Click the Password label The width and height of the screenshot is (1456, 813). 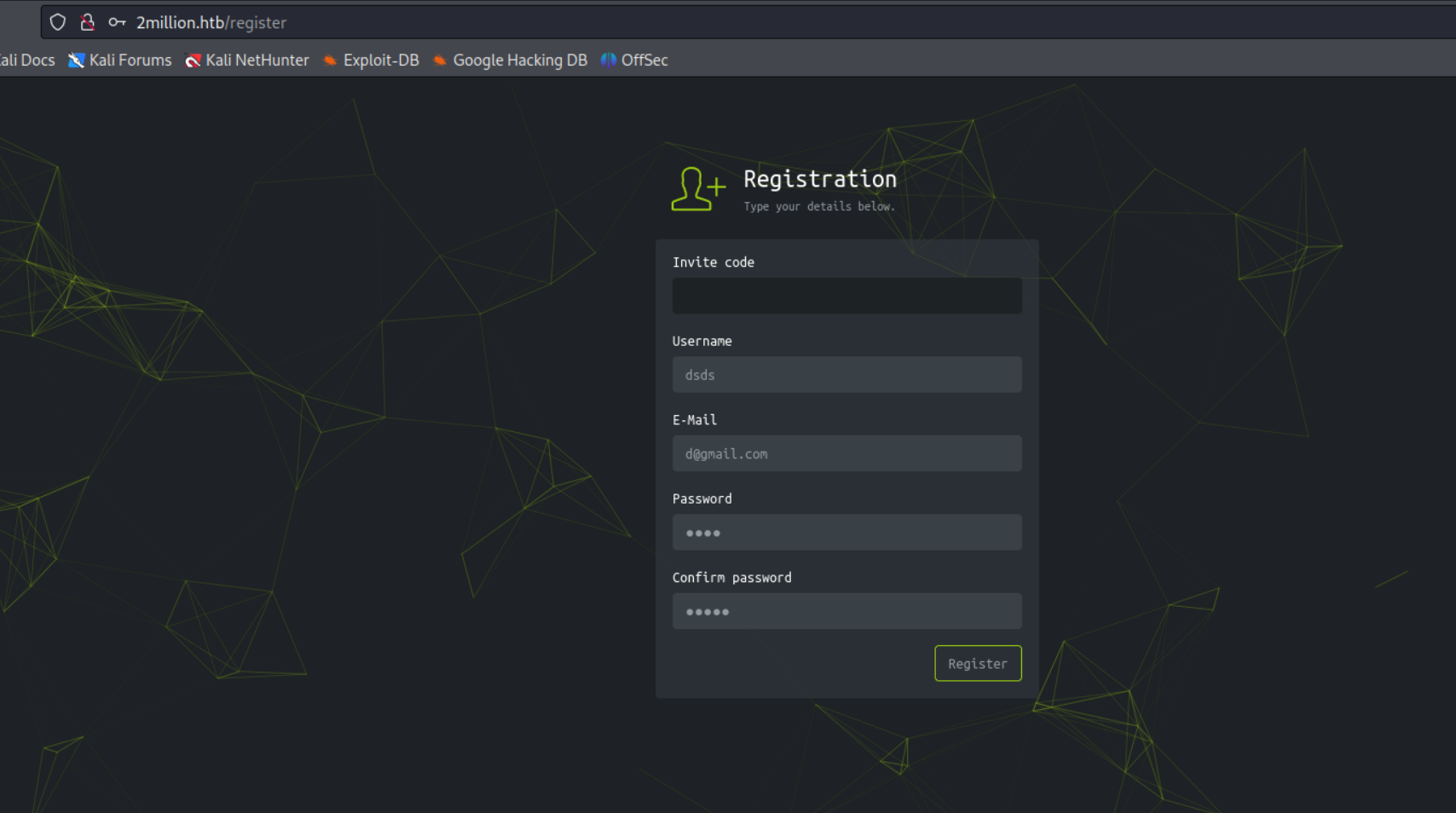pyautogui.click(x=702, y=499)
